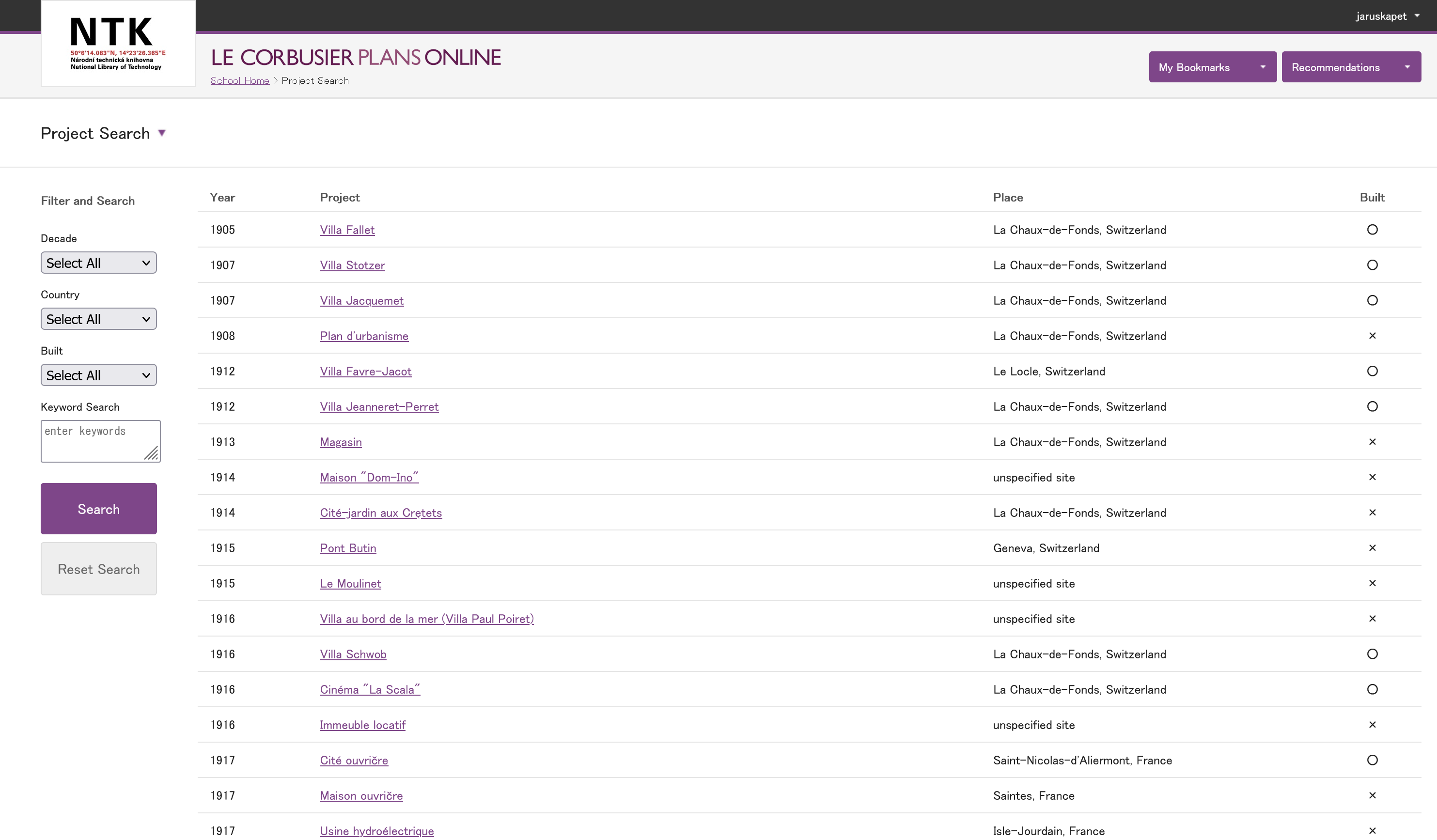Viewport: 1437px width, 840px height.
Task: Open the Magasin project link
Action: (341, 442)
